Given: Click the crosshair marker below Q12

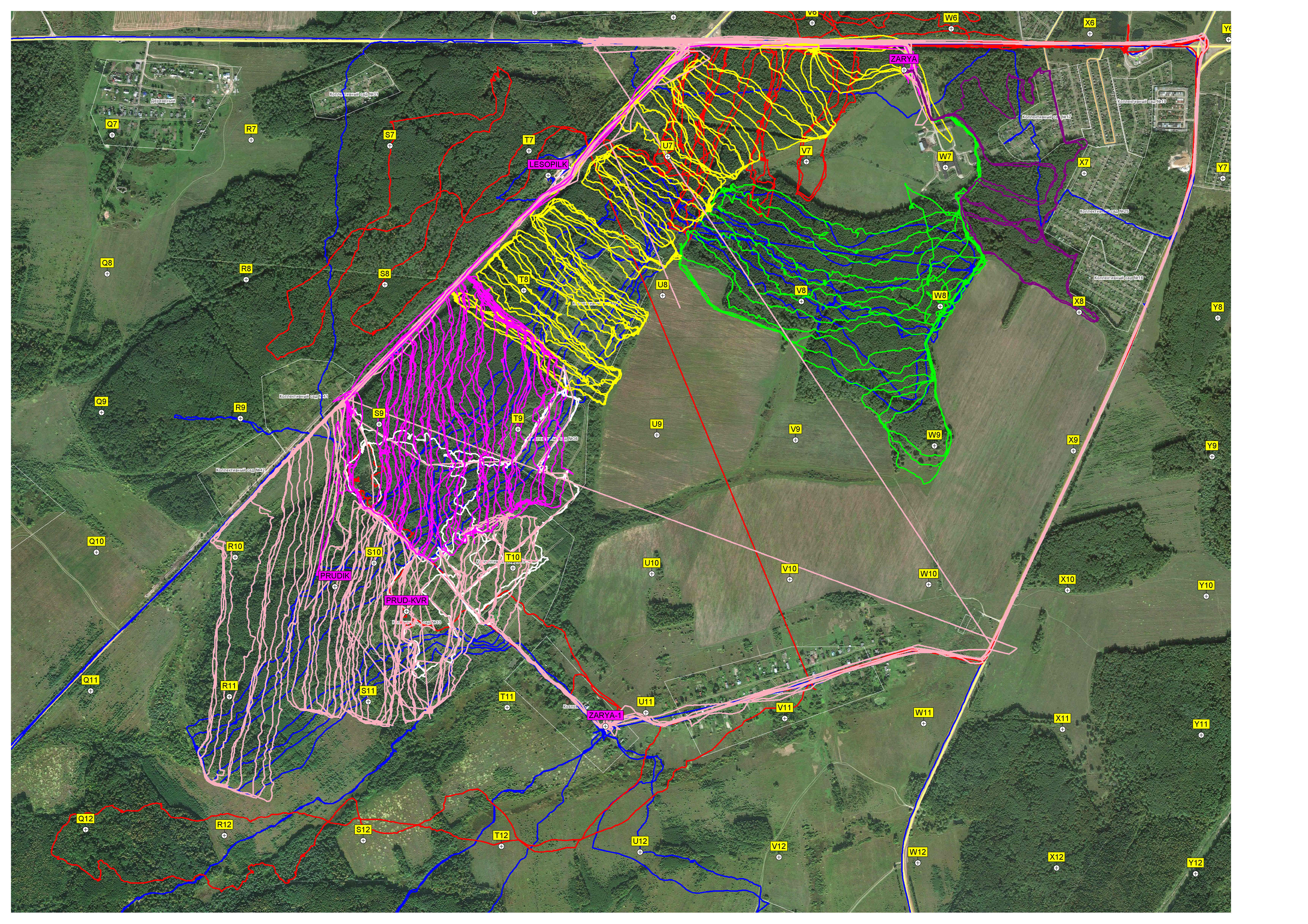Looking at the screenshot, I should (85, 830).
